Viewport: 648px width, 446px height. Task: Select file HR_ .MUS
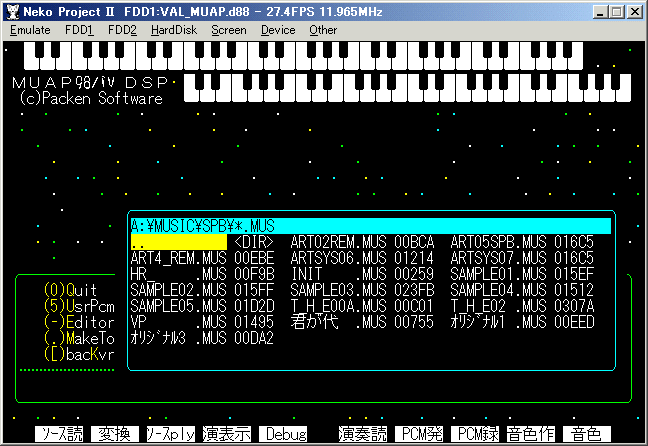tap(179, 274)
